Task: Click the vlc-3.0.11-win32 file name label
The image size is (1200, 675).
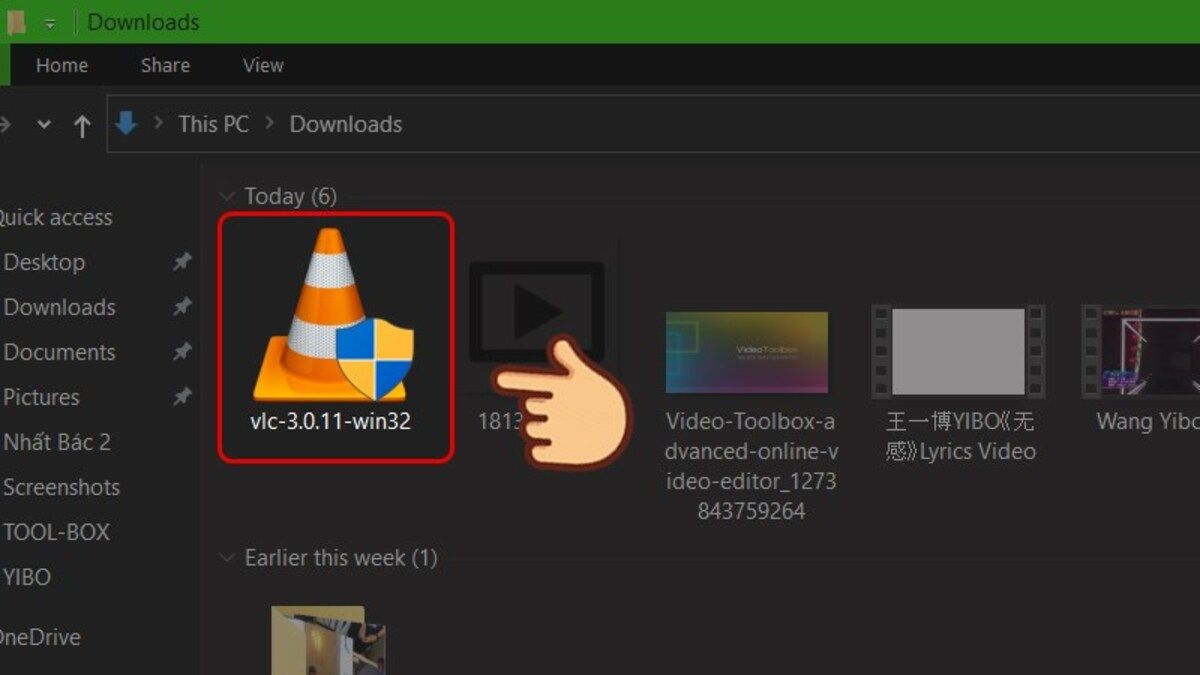Action: coord(330,421)
